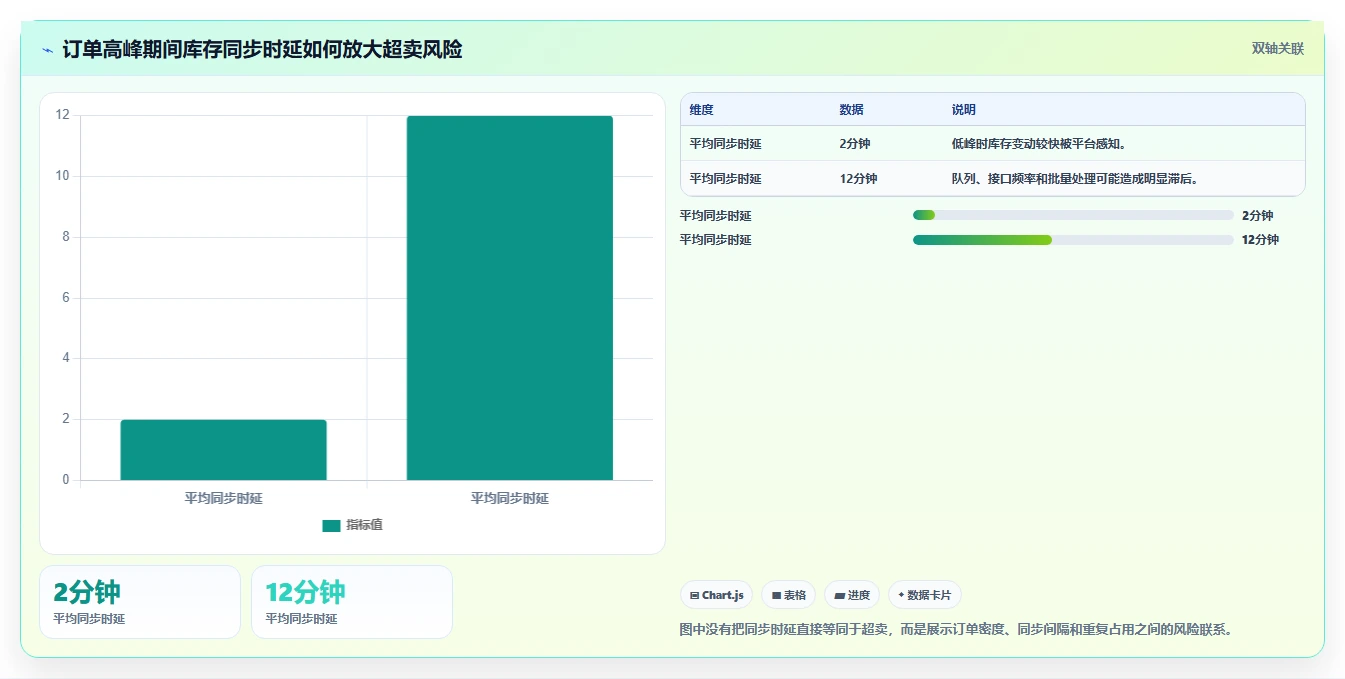This screenshot has width=1345, height=679.
Task: Open the 12分钟 data card
Action: click(x=352, y=602)
